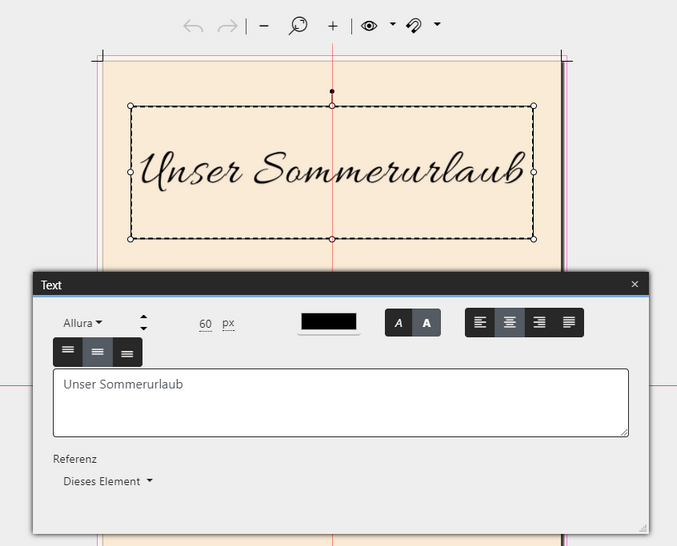Align text to the left

pos(480,322)
